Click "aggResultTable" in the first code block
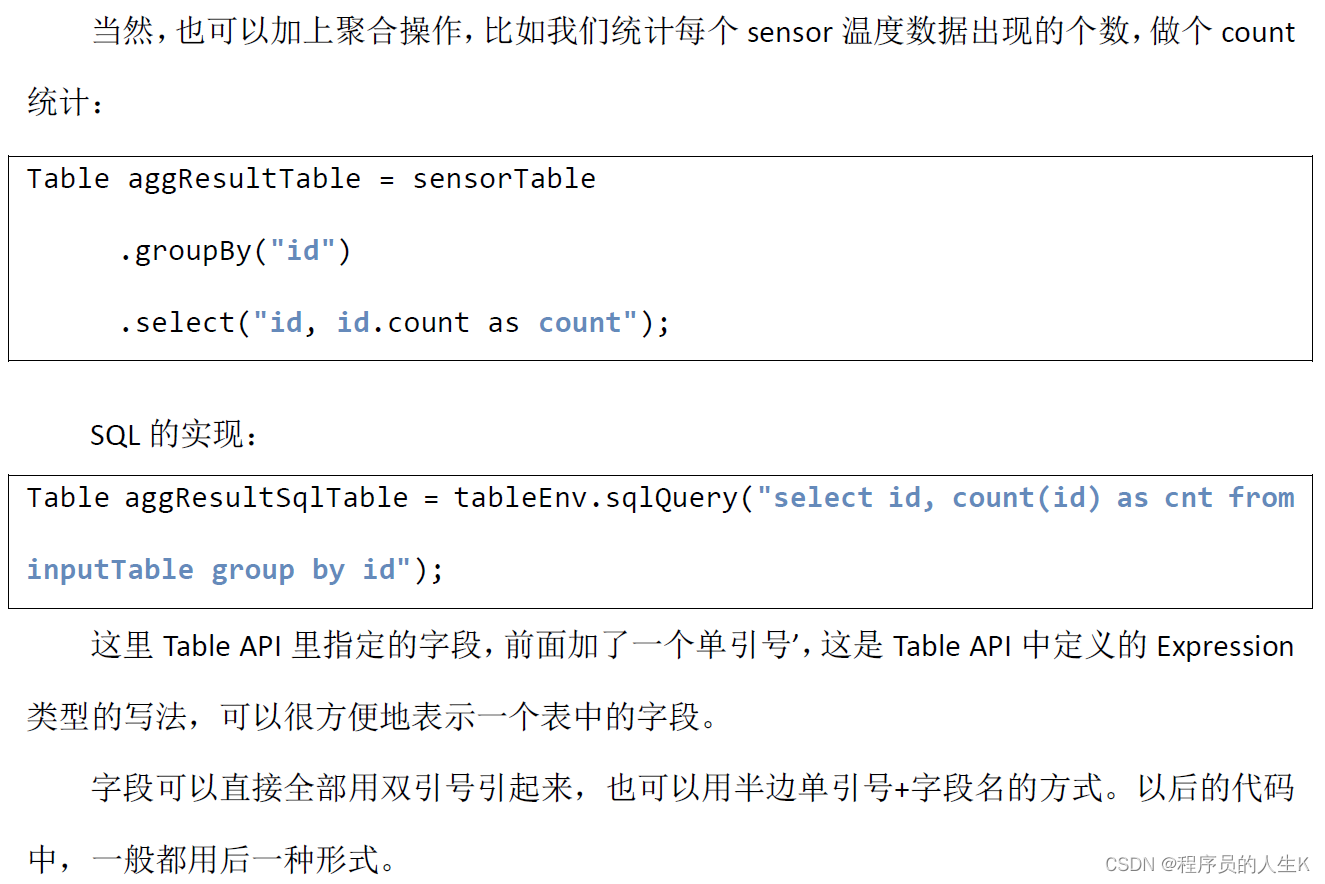The height and width of the screenshot is (884, 1325). [x=244, y=179]
